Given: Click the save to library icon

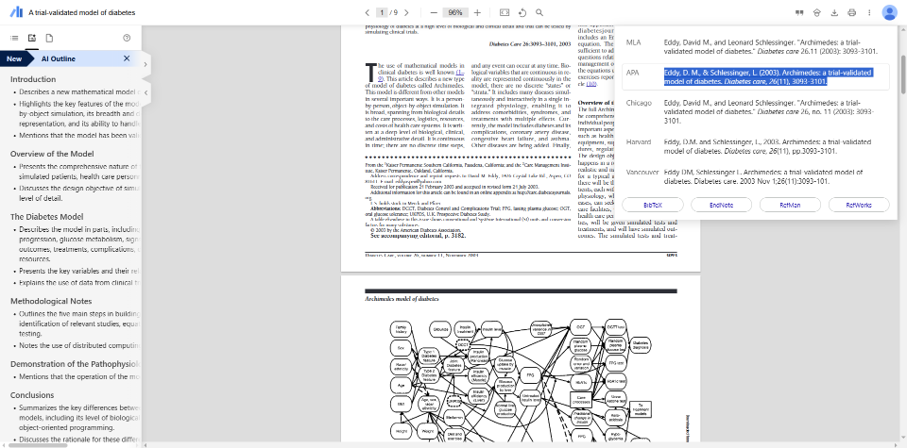Looking at the screenshot, I should click(817, 12).
